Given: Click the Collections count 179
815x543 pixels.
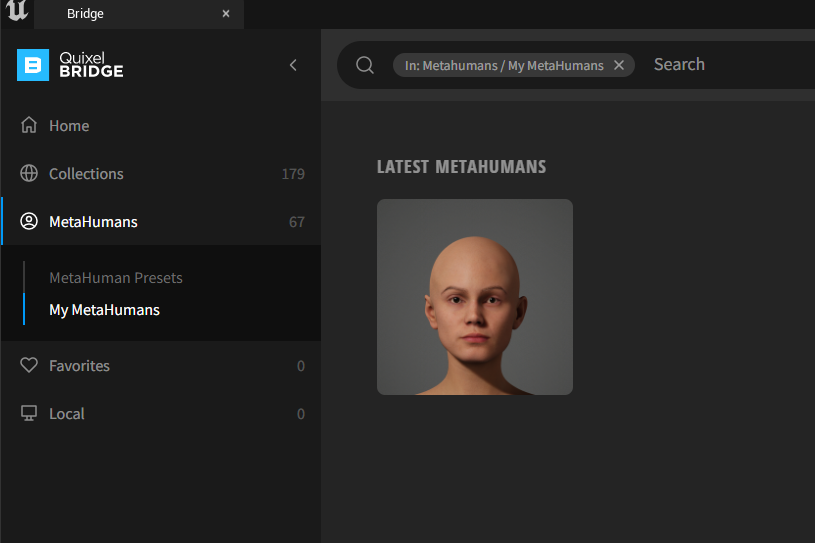Looking at the screenshot, I should point(293,174).
